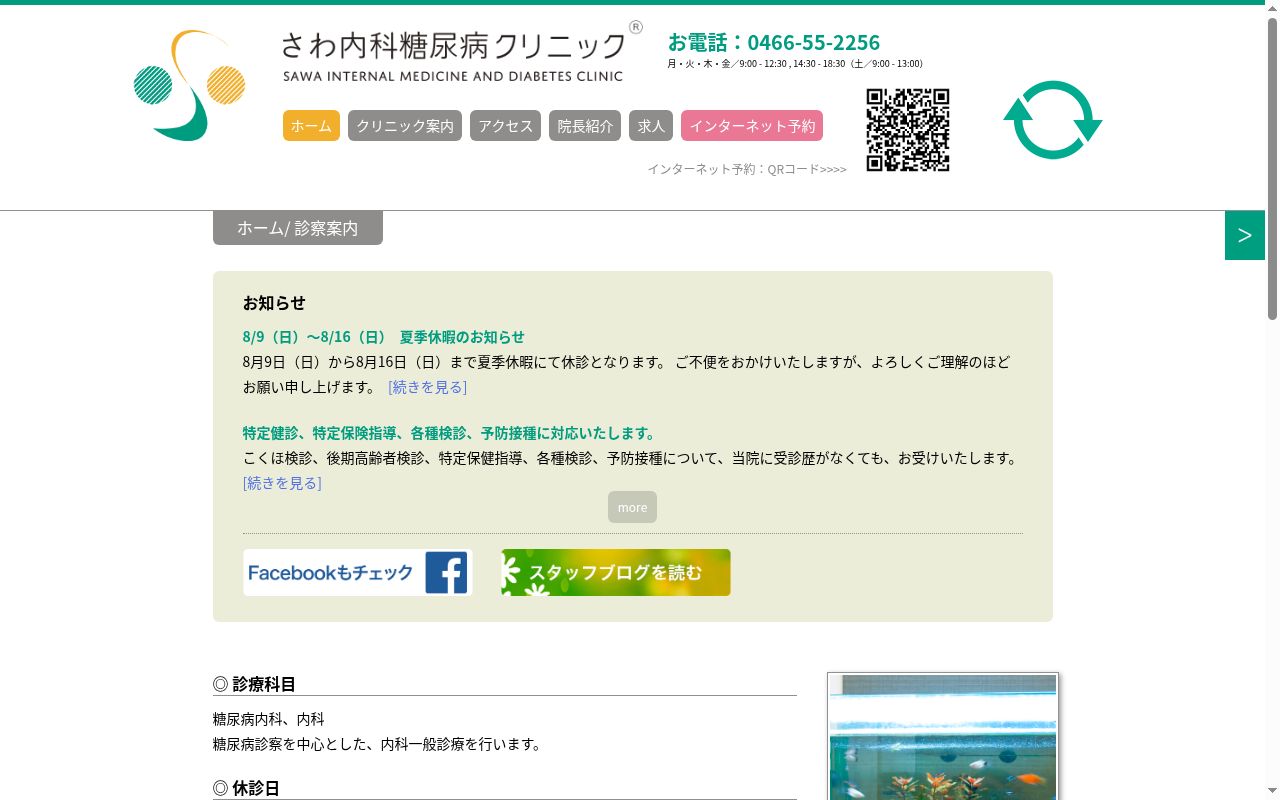Click the お知らせ heading

274,302
